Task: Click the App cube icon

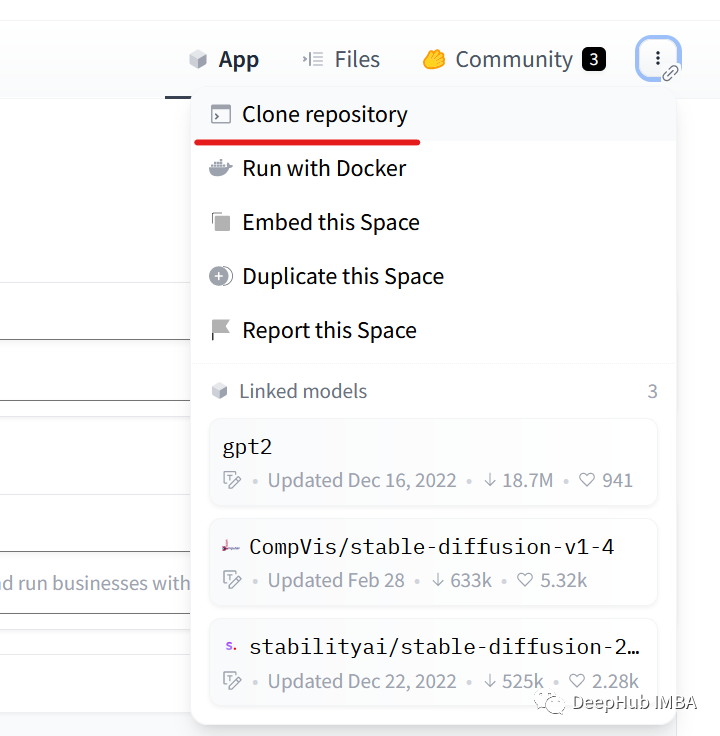Action: pos(198,60)
